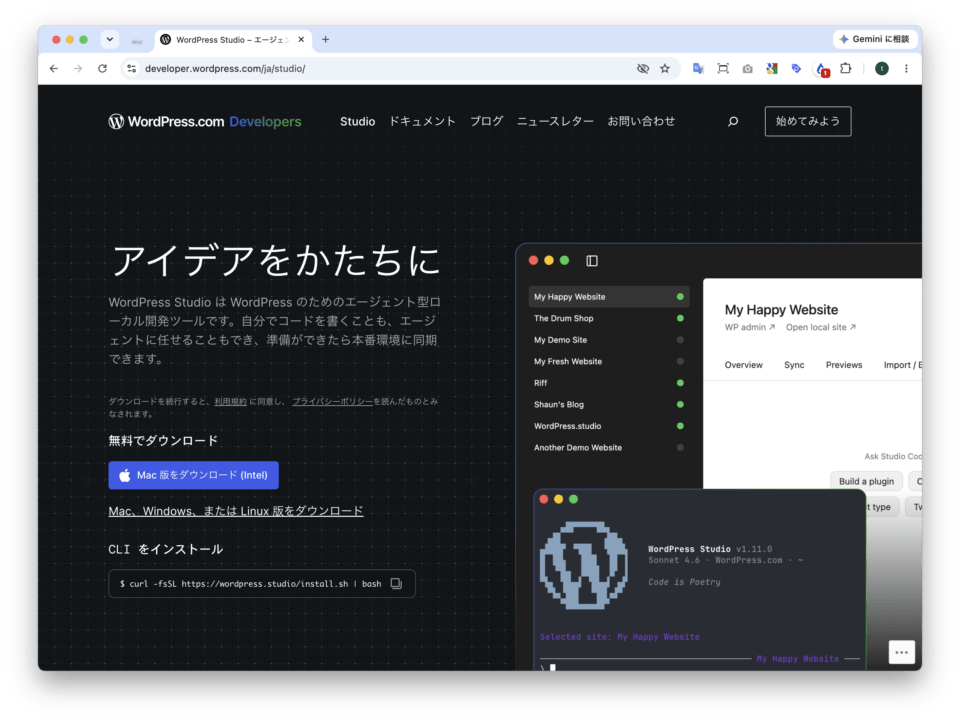Open the three-dots chat widget
This screenshot has width=960, height=721.
pos(901,652)
